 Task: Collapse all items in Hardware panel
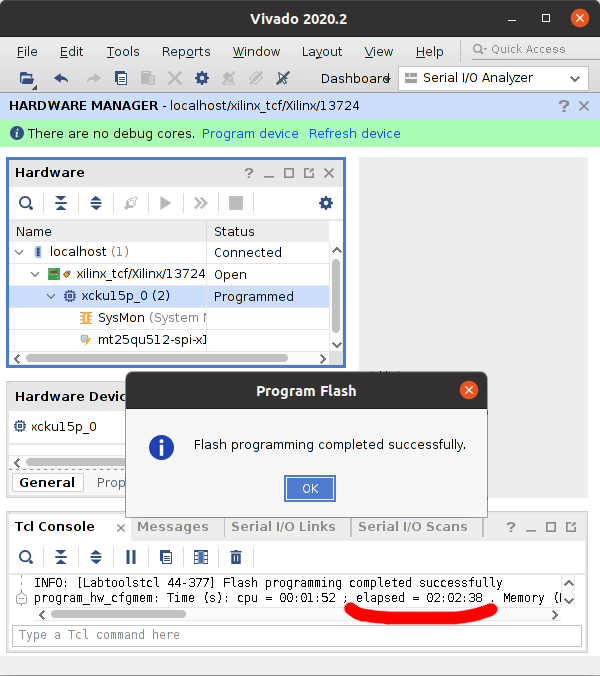[x=61, y=203]
